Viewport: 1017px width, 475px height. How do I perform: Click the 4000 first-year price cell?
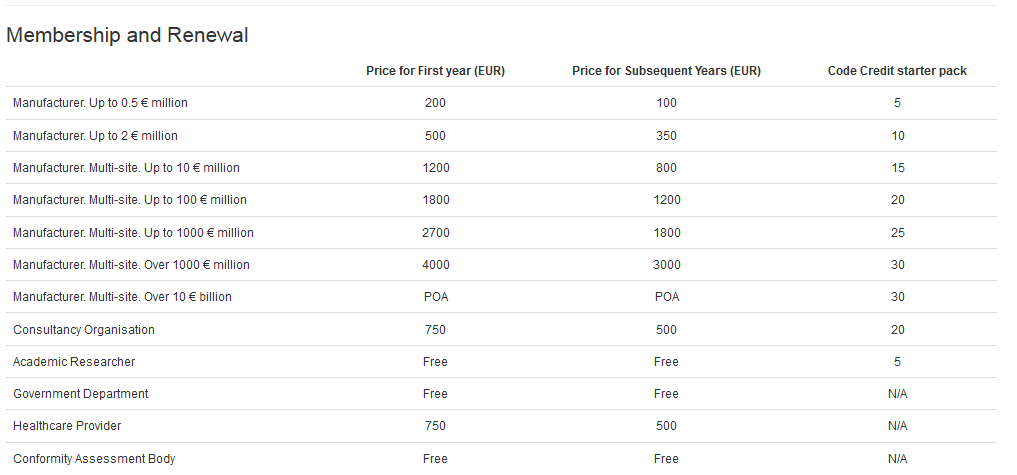point(435,265)
